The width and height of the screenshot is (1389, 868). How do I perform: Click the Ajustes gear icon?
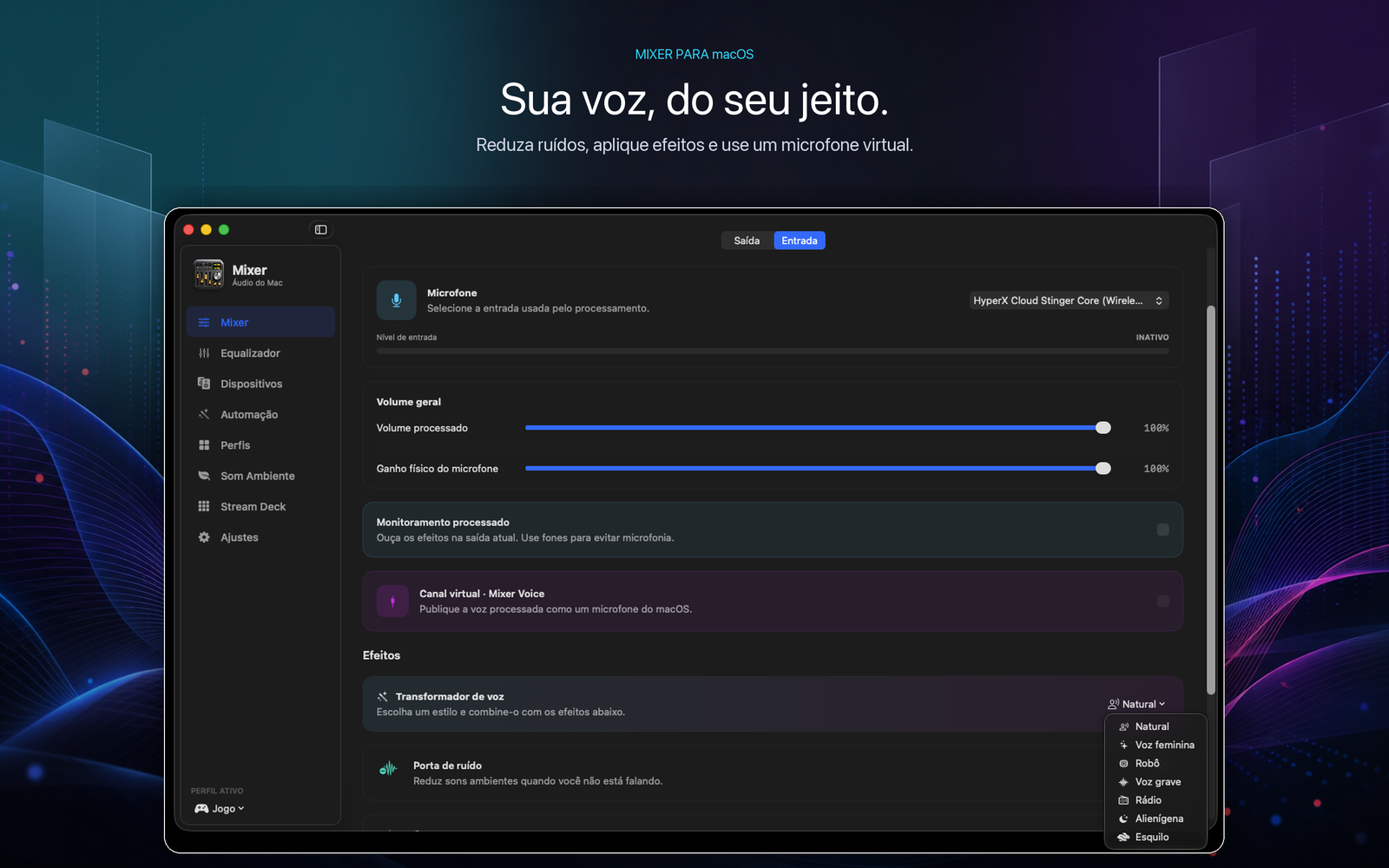204,538
